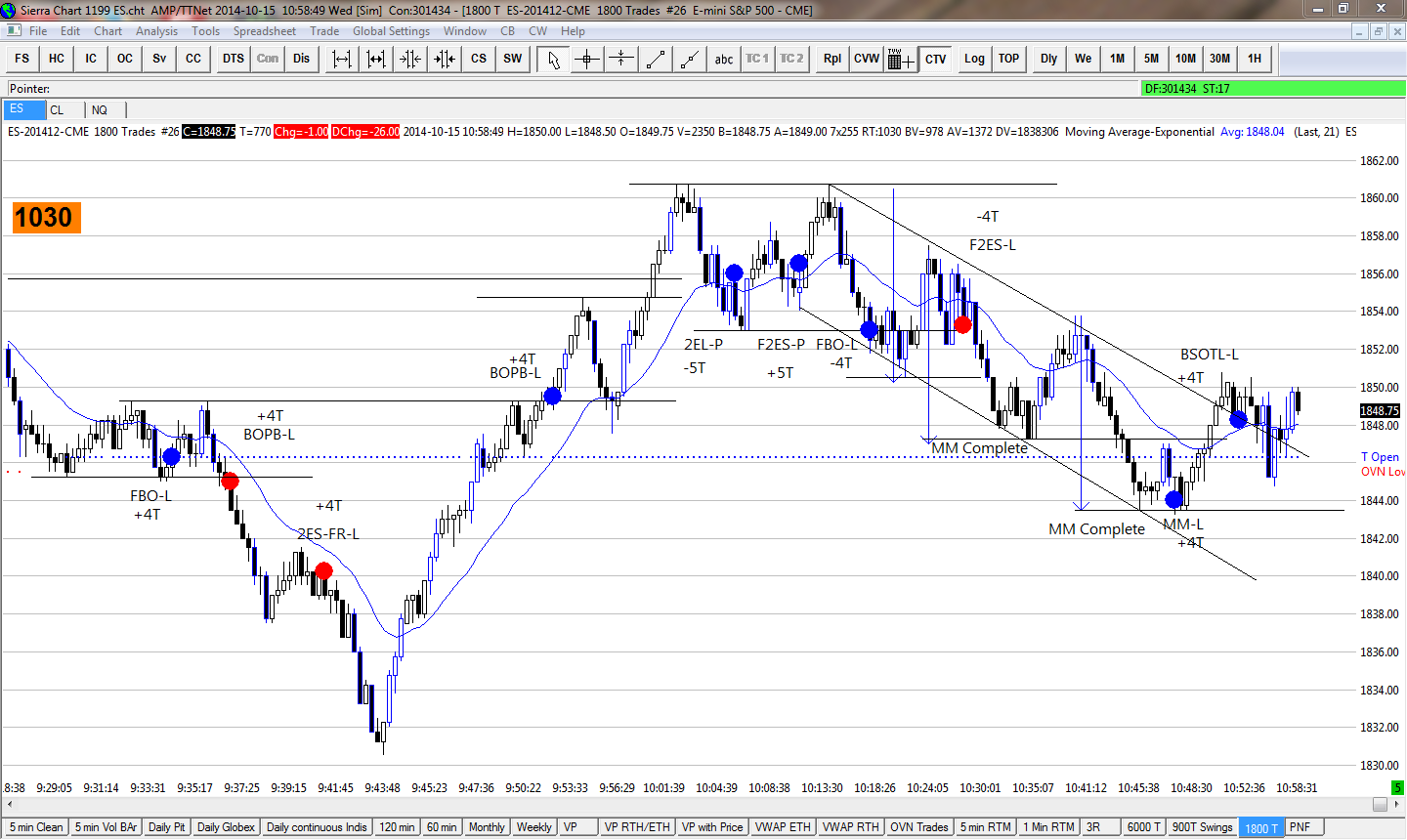This screenshot has width=1407, height=840.
Task: Open the Chart menu
Action: (x=108, y=31)
